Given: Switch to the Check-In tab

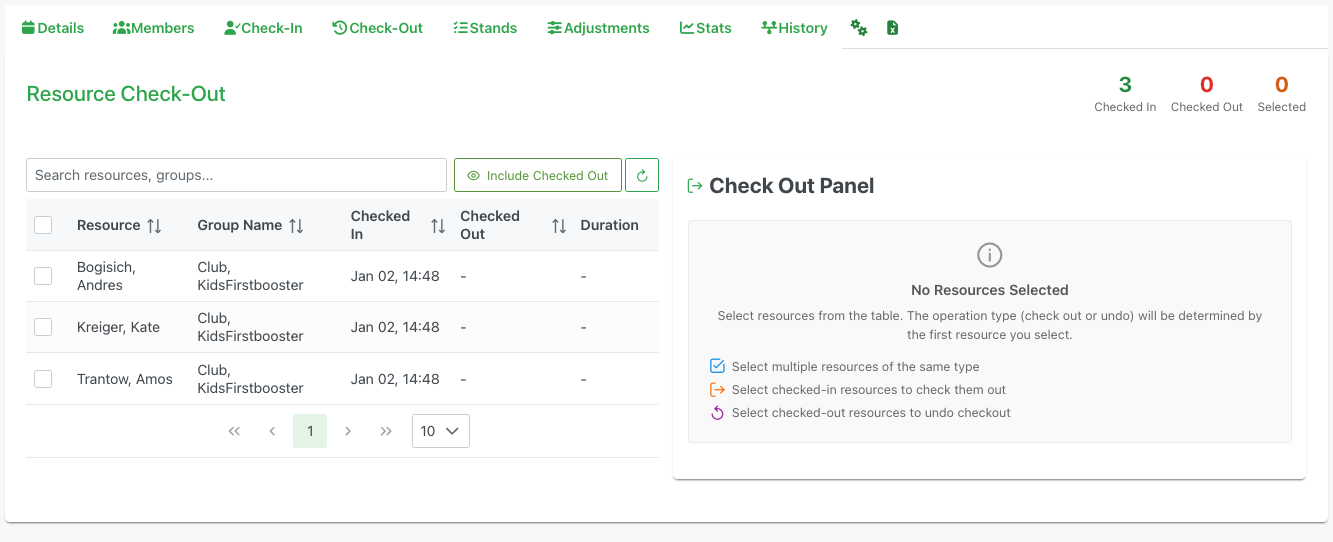Looking at the screenshot, I should (x=263, y=28).
